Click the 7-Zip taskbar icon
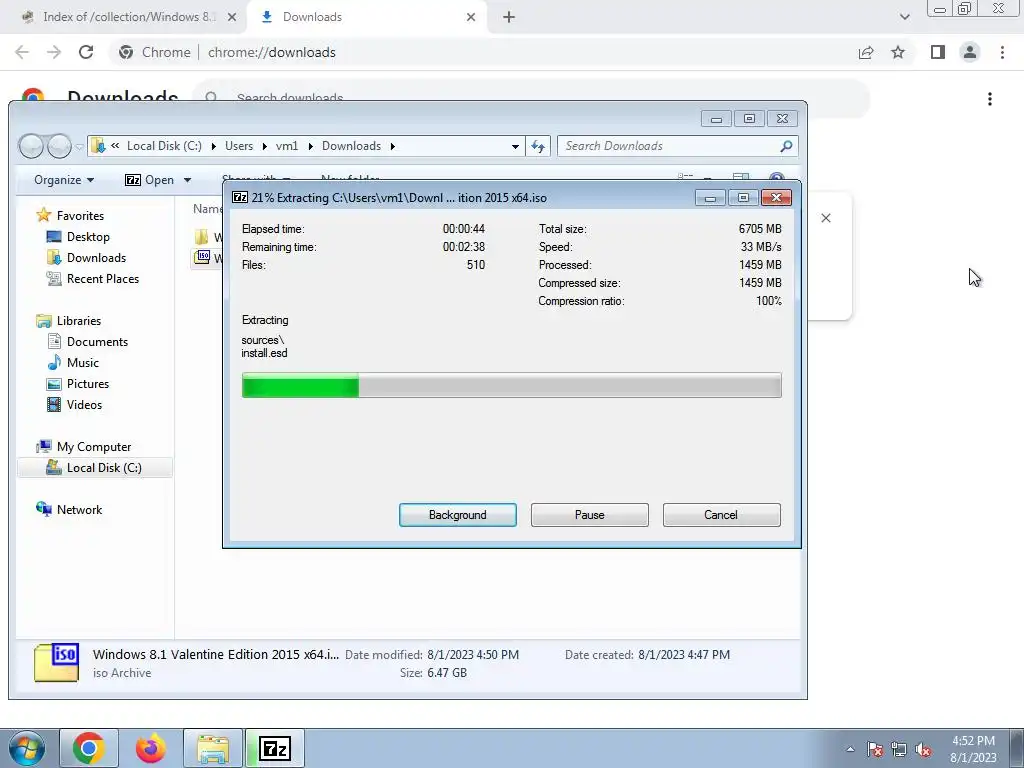 (275, 748)
